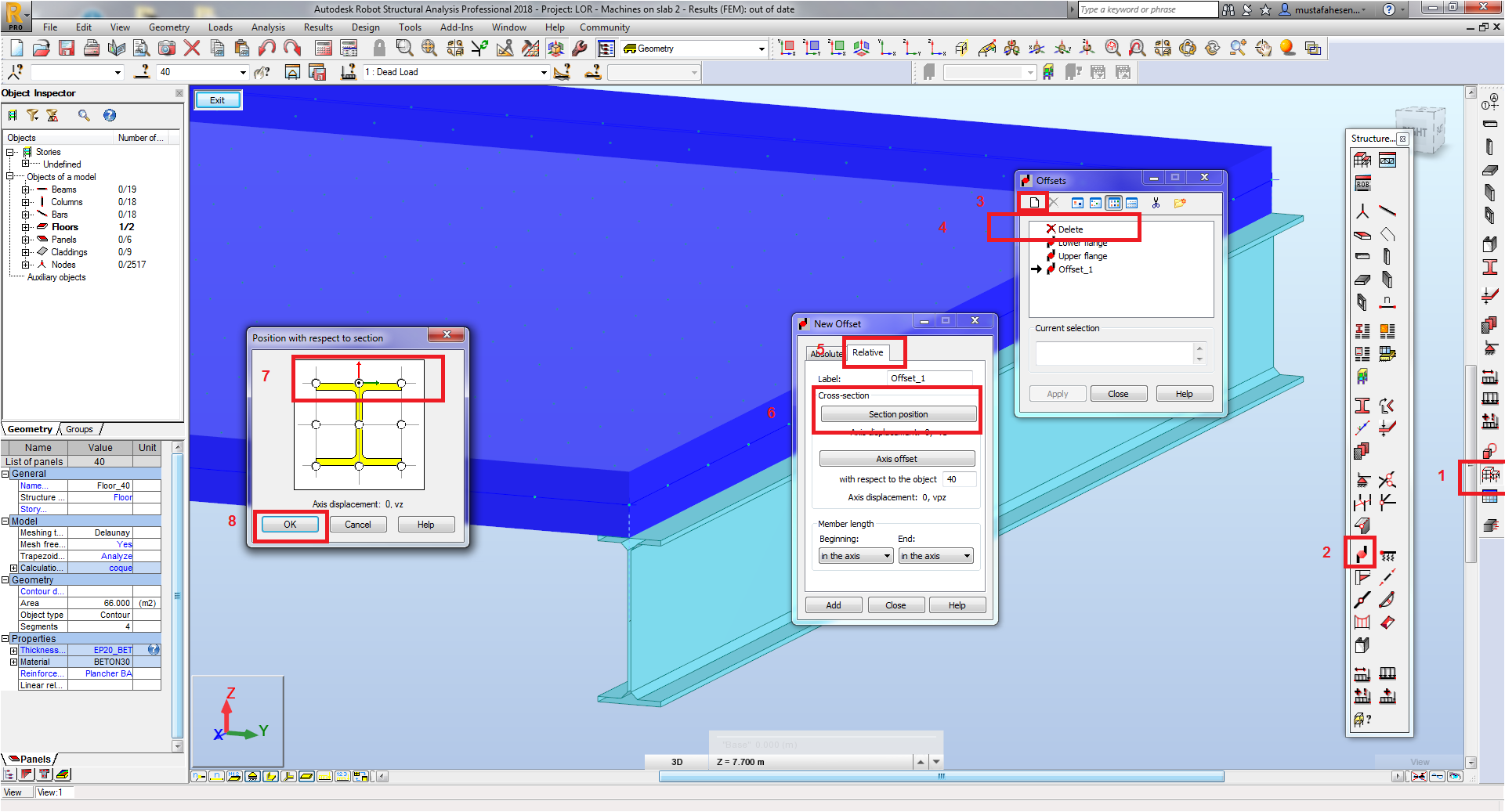Click the Save icon in the standard toolbar
This screenshot has height=812, width=1505.
pos(67,48)
